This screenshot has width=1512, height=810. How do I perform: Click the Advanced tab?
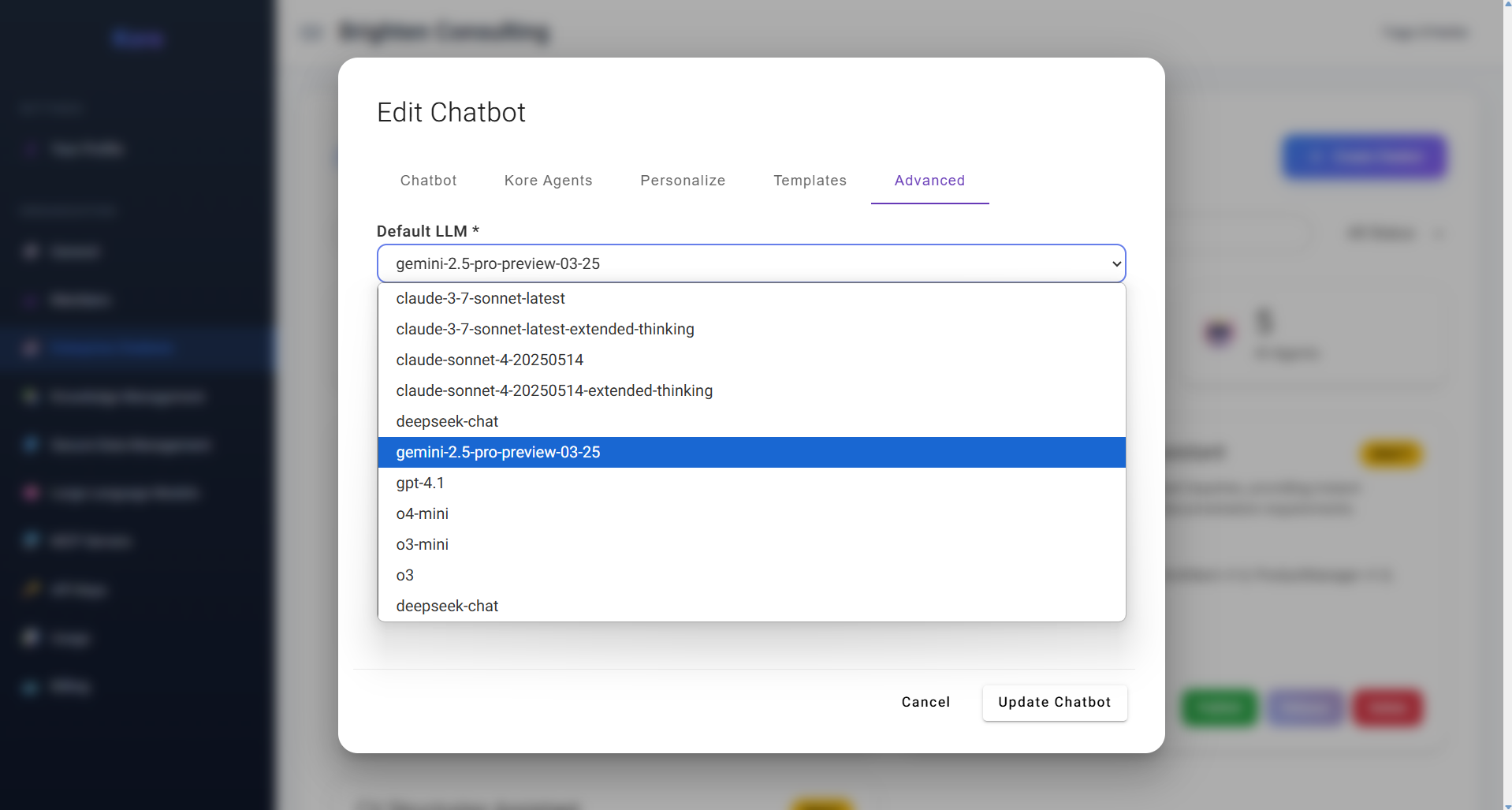tap(929, 181)
